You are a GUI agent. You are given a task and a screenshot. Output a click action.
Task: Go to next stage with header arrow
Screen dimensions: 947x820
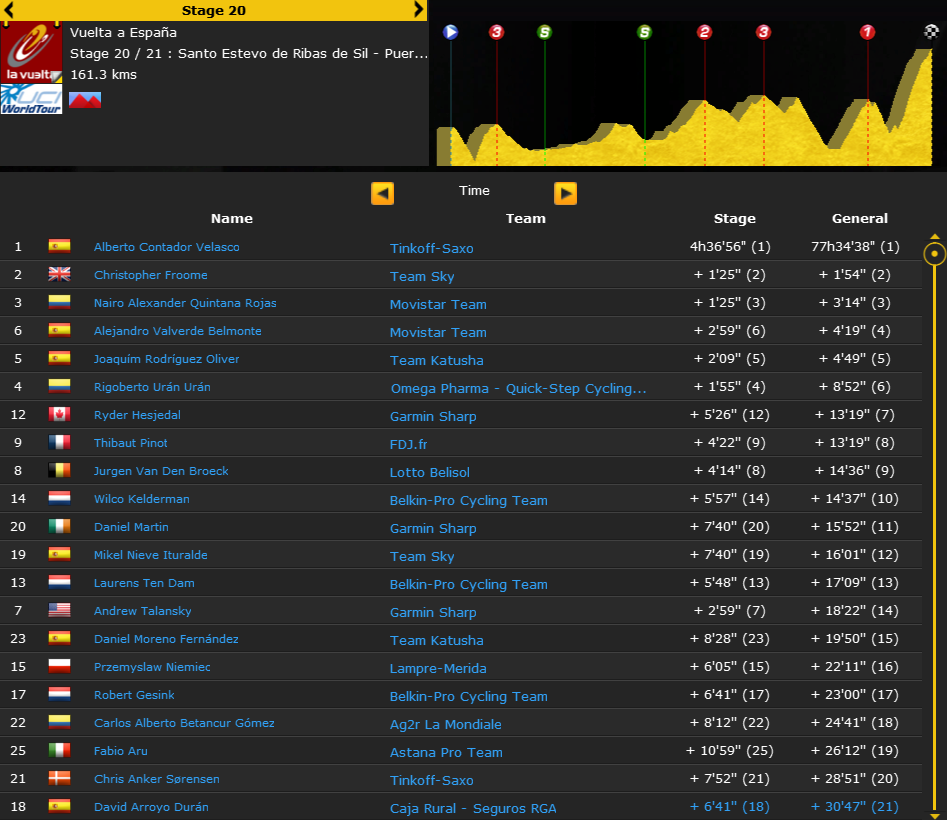418,10
